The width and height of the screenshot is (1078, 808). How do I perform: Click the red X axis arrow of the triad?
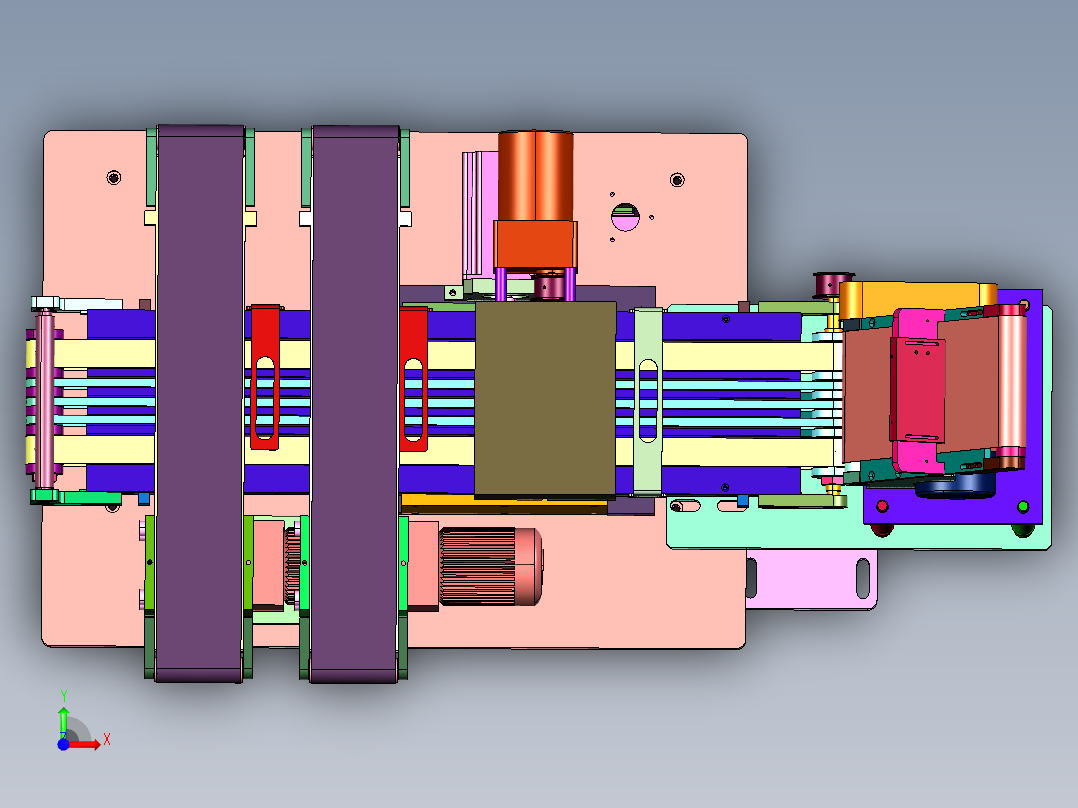click(x=85, y=744)
